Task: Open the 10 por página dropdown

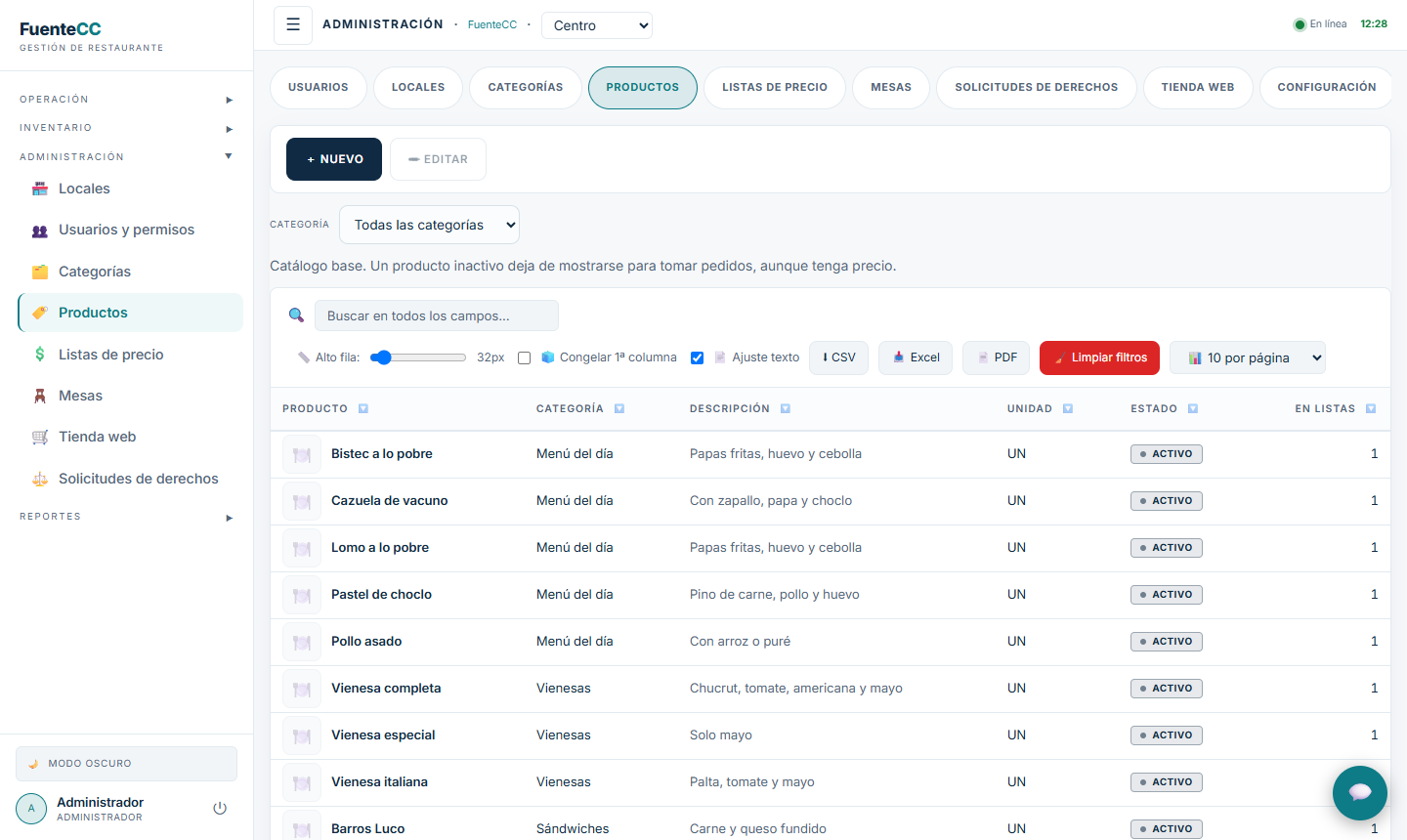Action: (x=1248, y=357)
